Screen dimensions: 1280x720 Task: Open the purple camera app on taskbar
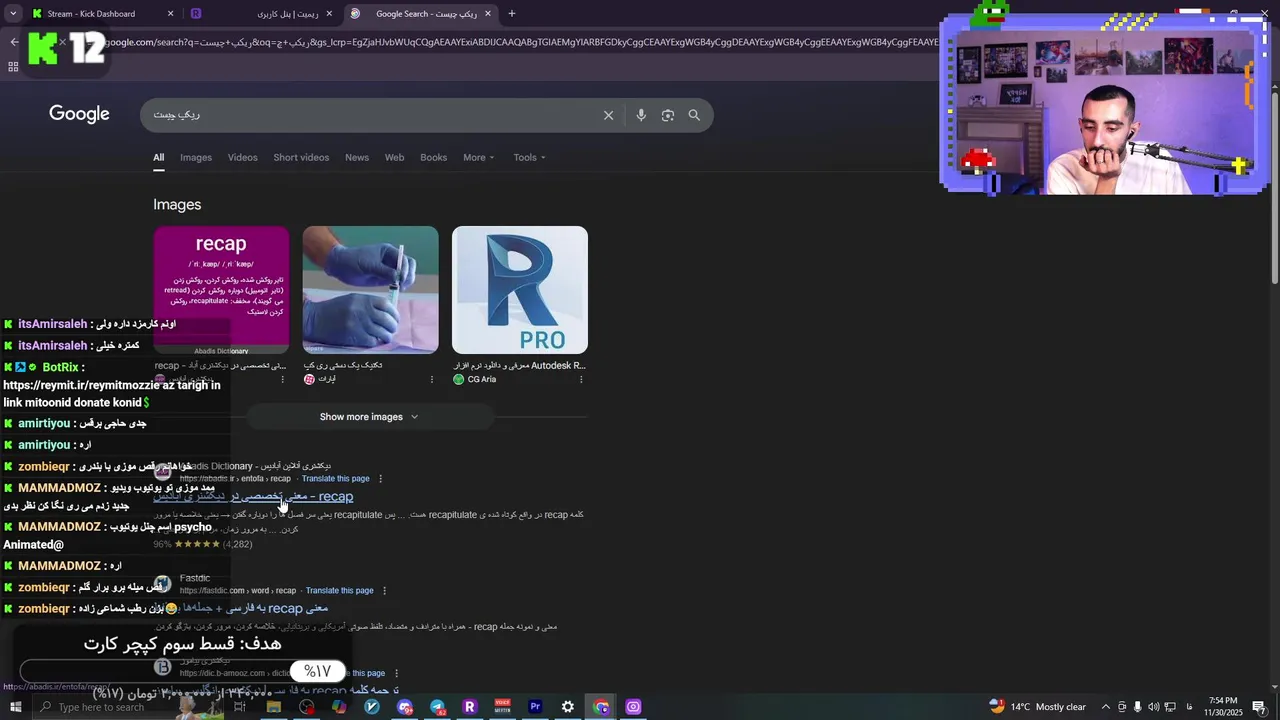click(633, 707)
